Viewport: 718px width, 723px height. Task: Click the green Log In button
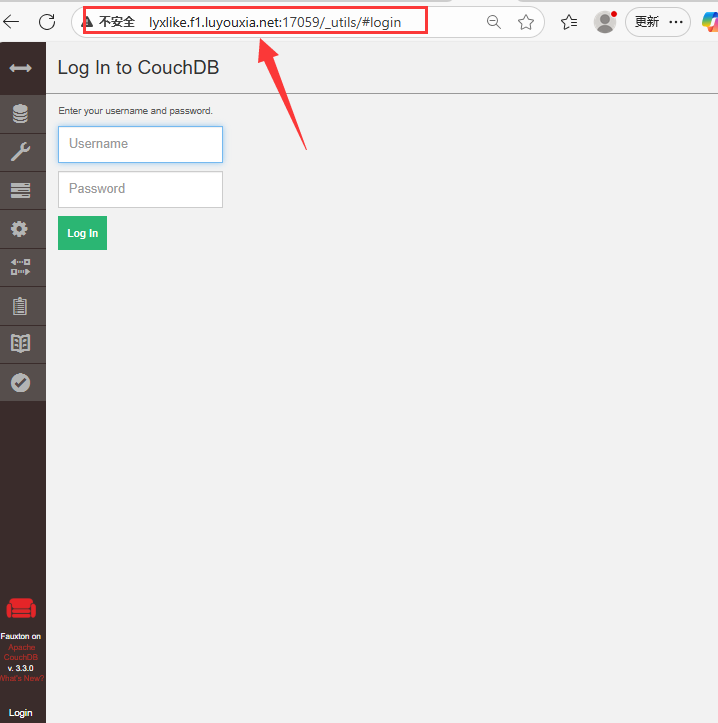coord(83,233)
